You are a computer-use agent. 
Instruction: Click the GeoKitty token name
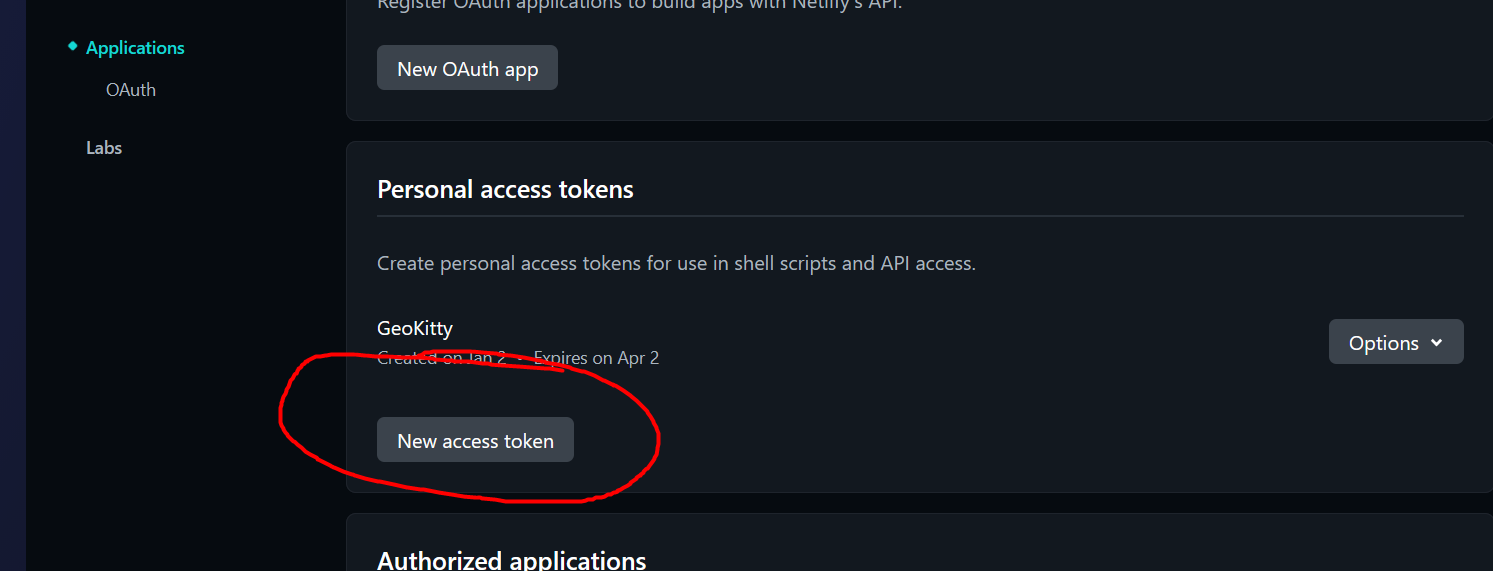tap(415, 328)
